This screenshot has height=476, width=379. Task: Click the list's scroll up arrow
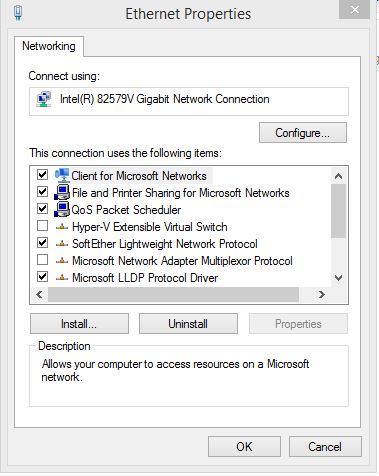pos(339,176)
